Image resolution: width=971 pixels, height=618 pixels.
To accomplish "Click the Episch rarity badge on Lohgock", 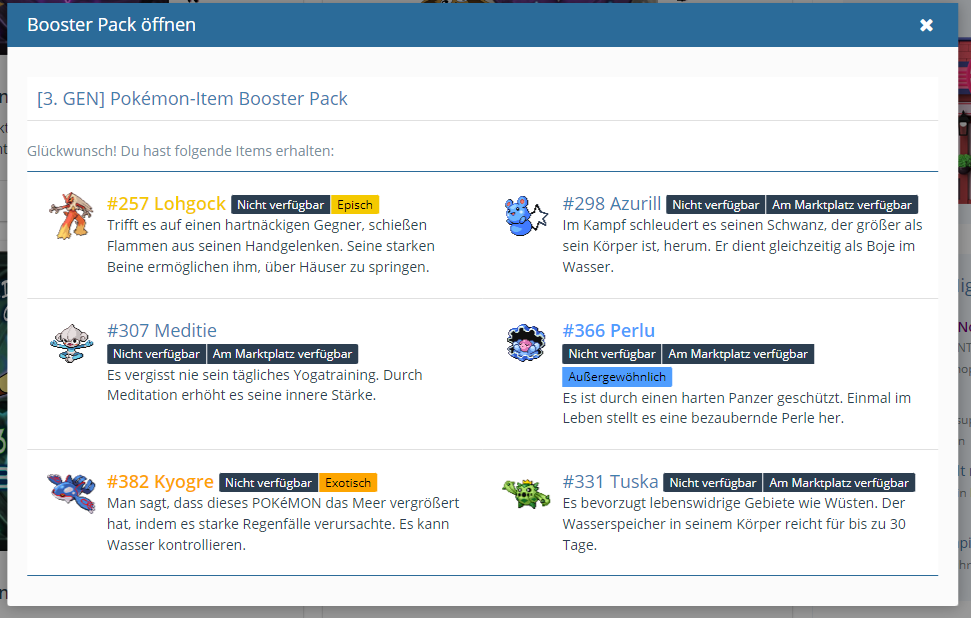I will (355, 205).
